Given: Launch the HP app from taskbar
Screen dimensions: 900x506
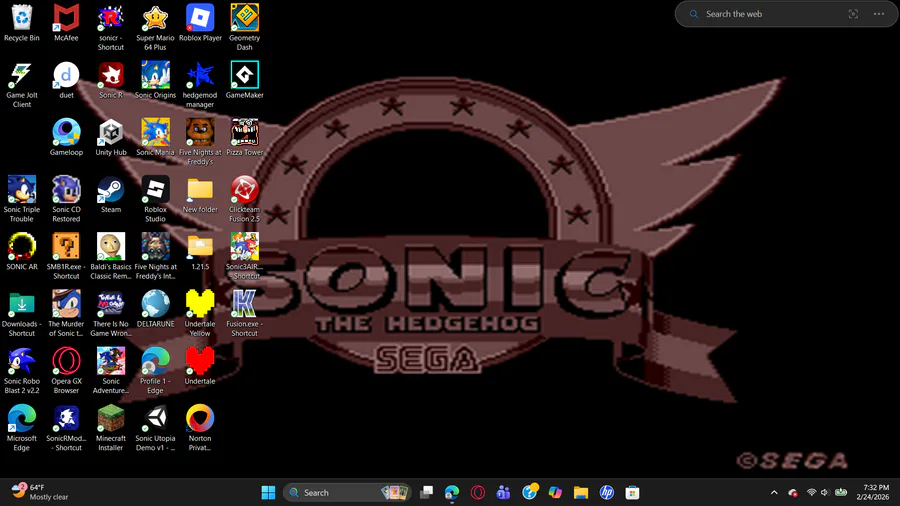Looking at the screenshot, I should tap(607, 492).
